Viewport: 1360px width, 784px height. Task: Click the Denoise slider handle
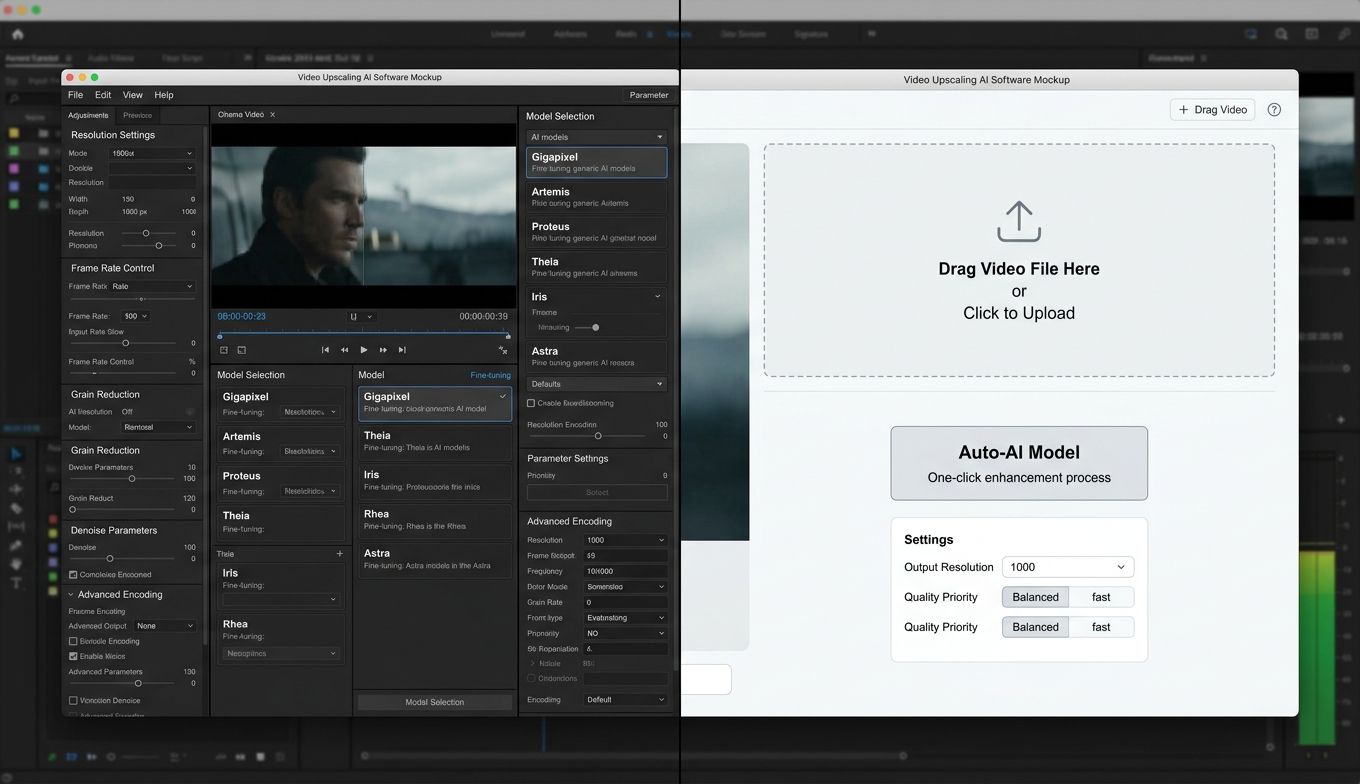tap(110, 559)
